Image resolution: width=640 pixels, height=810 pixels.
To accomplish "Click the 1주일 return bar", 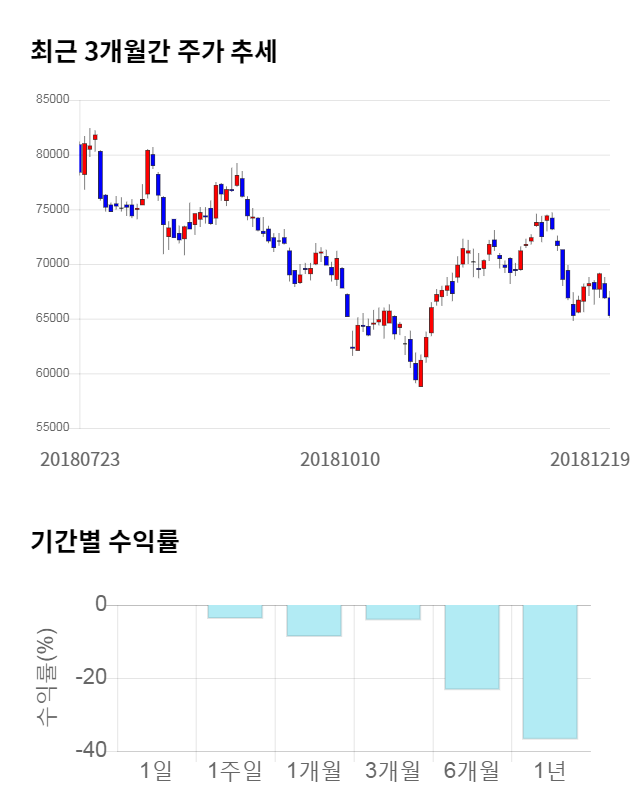I will pos(235,611).
